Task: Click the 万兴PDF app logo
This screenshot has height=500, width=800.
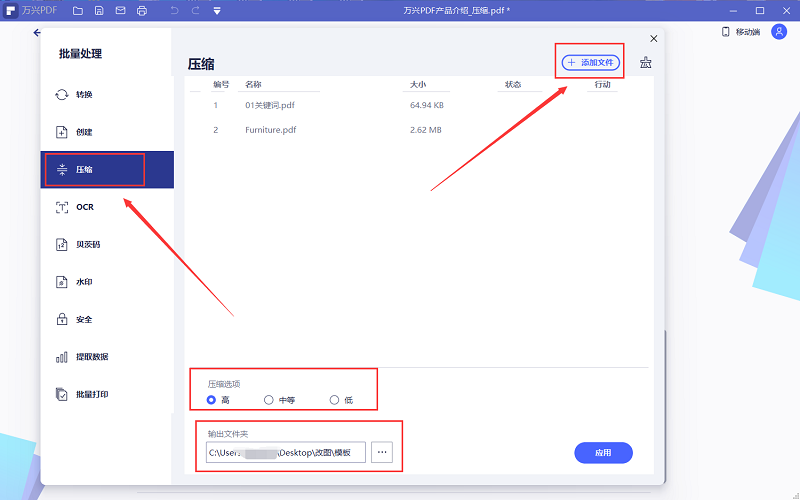Action: tap(10, 10)
